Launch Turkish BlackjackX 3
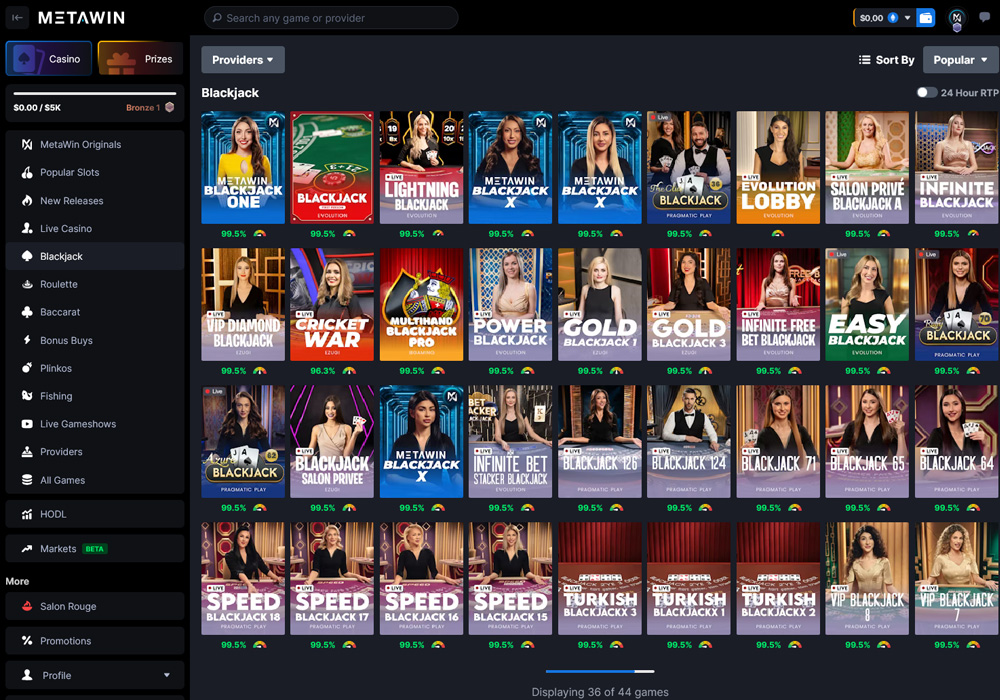The height and width of the screenshot is (700, 1000). tap(599, 579)
